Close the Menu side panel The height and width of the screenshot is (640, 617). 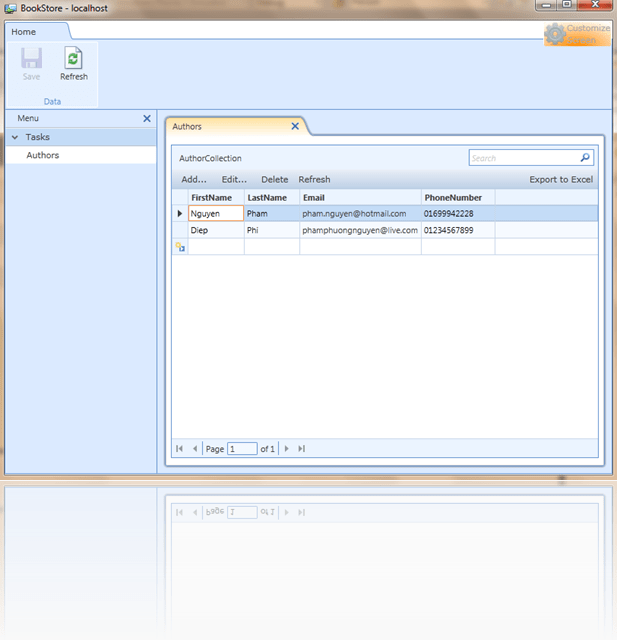(147, 118)
